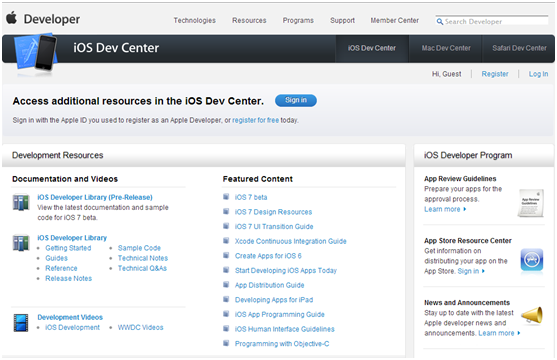The width and height of the screenshot is (557, 360).
Task: Open Start Developing iOS Apps Today link
Action: click(286, 270)
